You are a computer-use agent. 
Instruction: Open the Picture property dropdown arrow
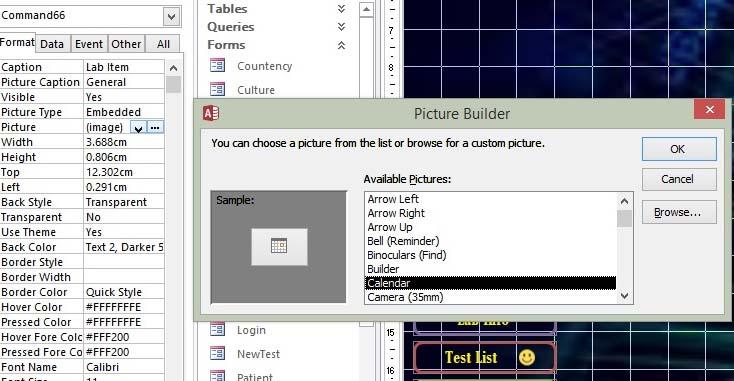pos(138,127)
